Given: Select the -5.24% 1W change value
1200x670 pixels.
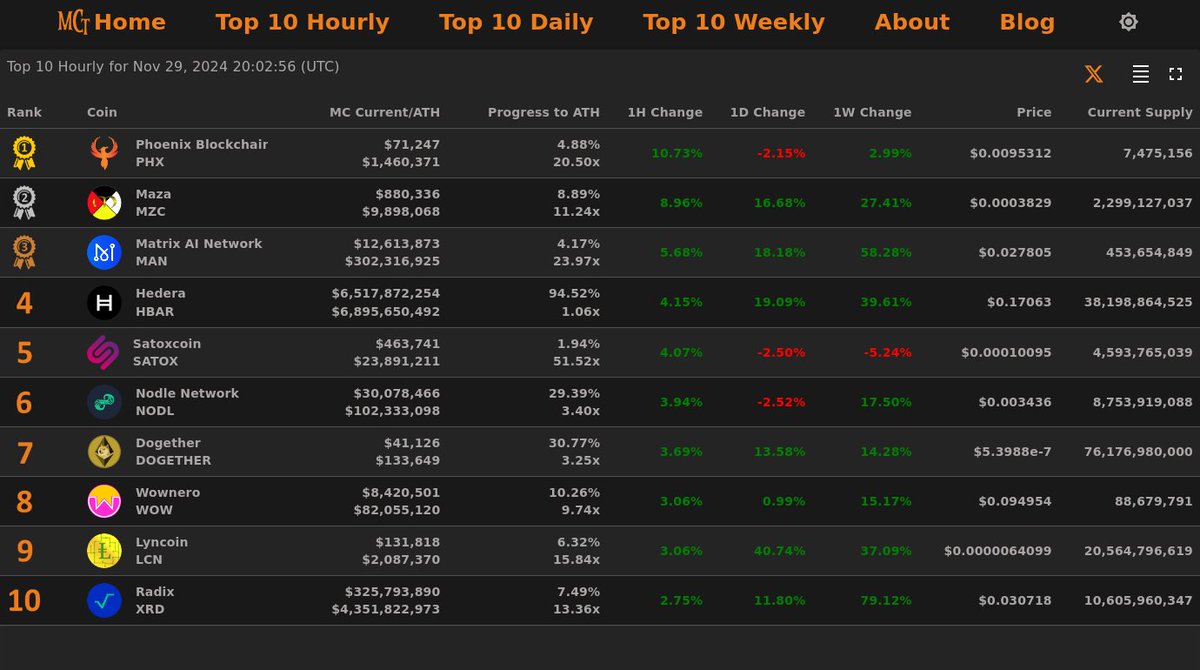Looking at the screenshot, I should click(x=888, y=352).
